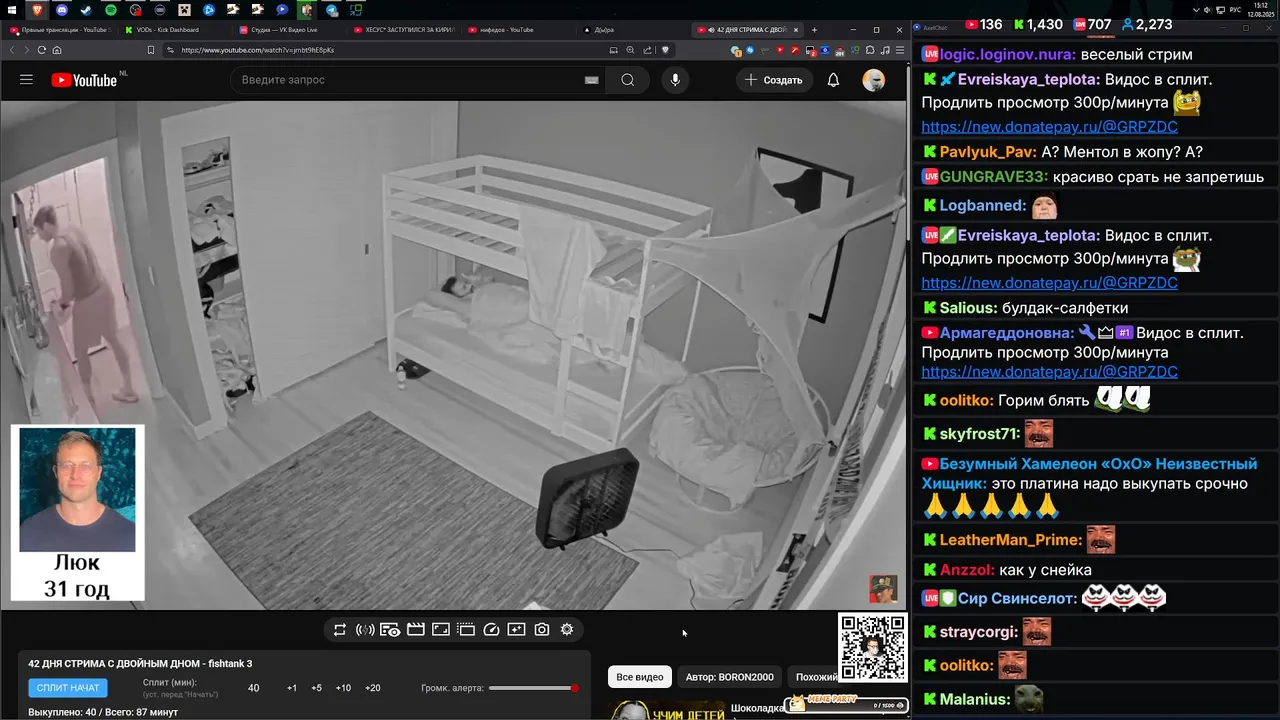Viewport: 1280px width, 720px height.
Task: Click the dashed-frame window icon in player toolbar
Action: (466, 629)
